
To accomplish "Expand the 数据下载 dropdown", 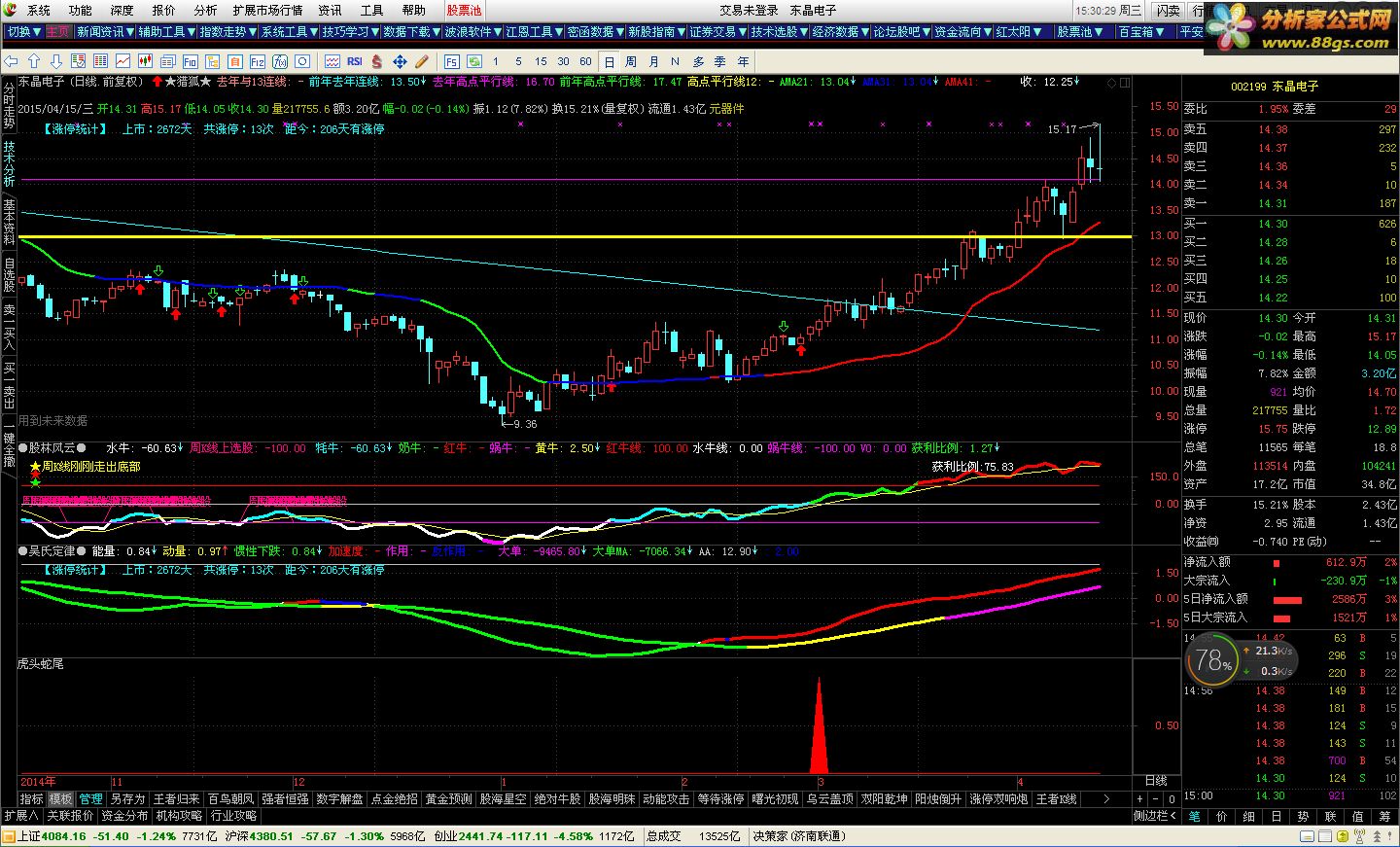I will [411, 32].
